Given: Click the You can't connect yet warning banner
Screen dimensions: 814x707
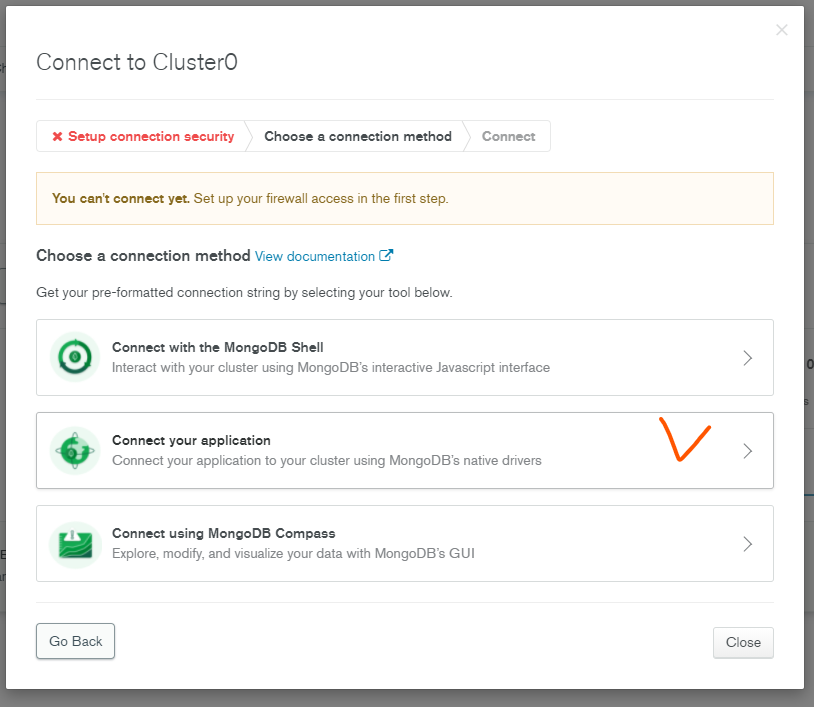Looking at the screenshot, I should point(404,198).
